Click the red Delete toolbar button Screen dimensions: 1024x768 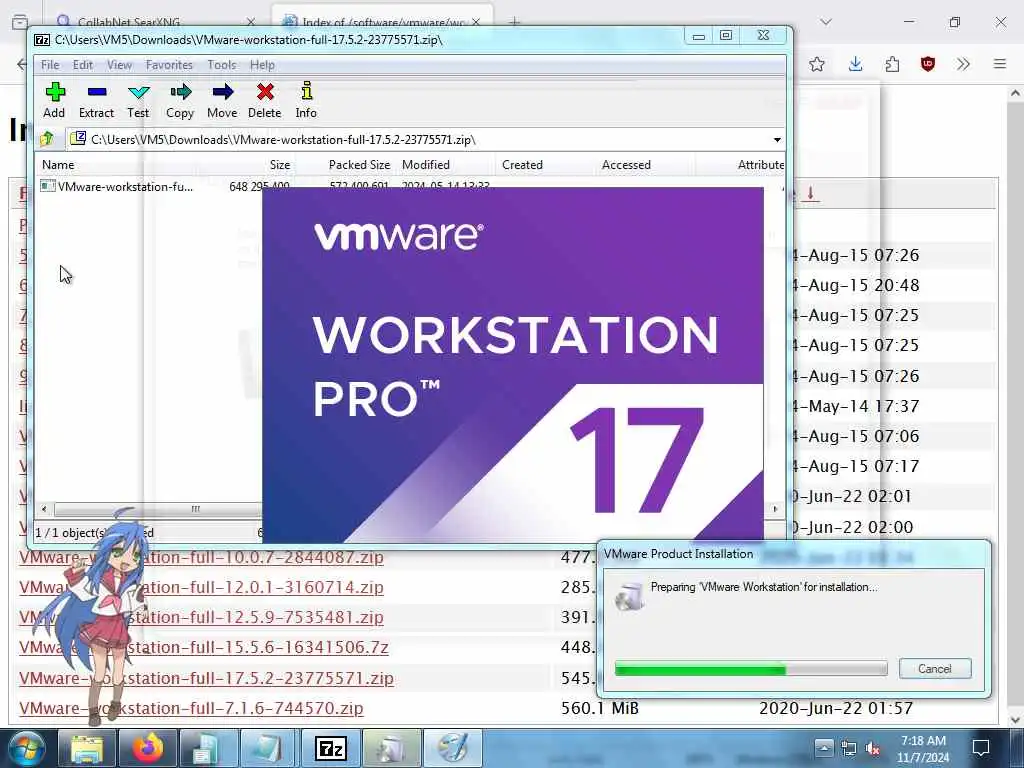[x=264, y=101]
